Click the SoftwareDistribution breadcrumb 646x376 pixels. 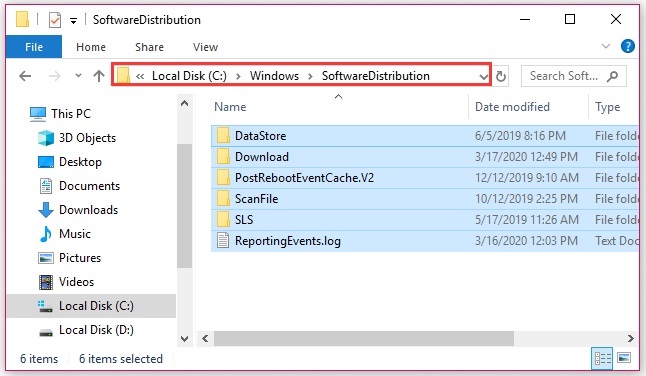[x=375, y=76]
